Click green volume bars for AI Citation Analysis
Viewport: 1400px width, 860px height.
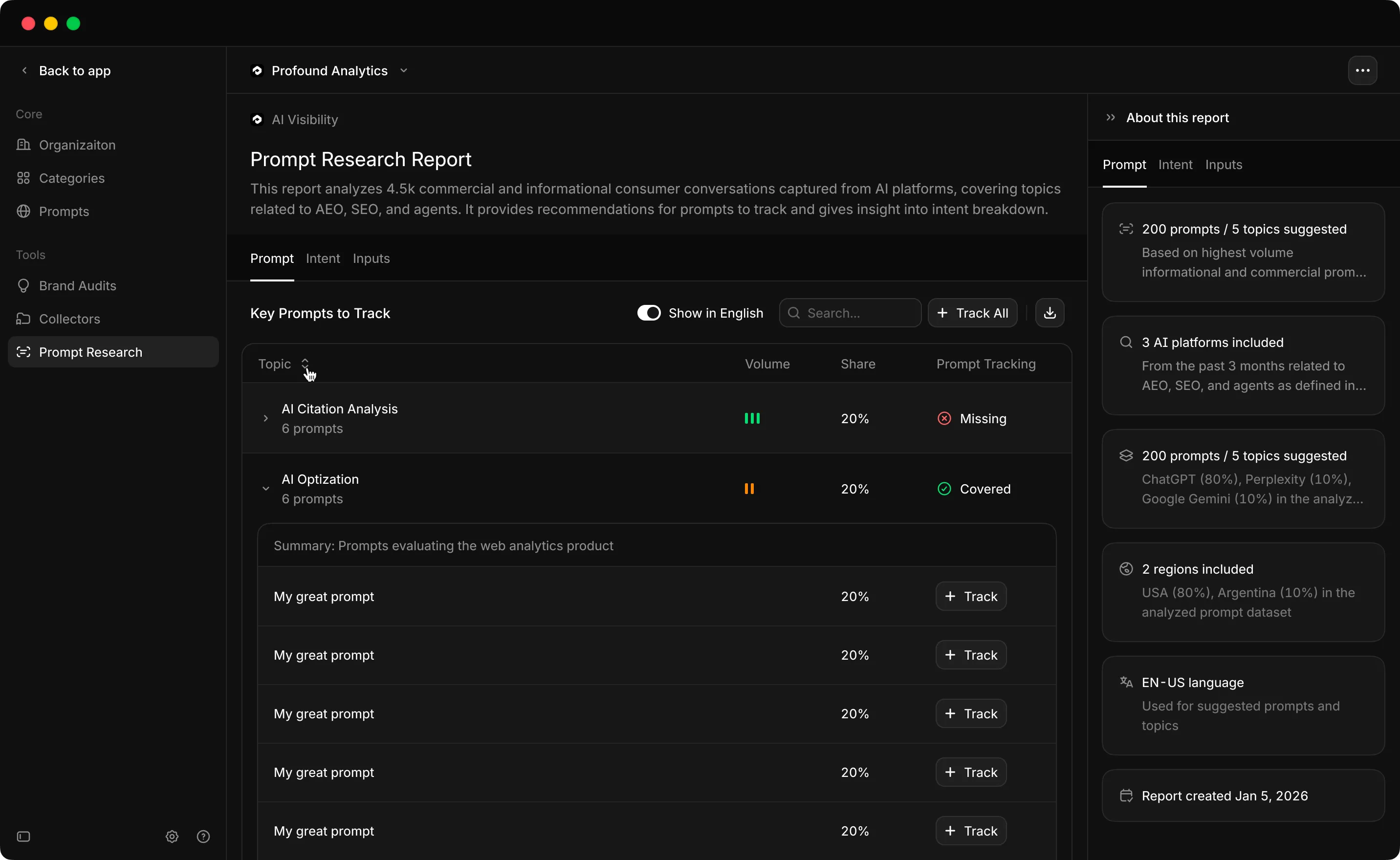(752, 419)
